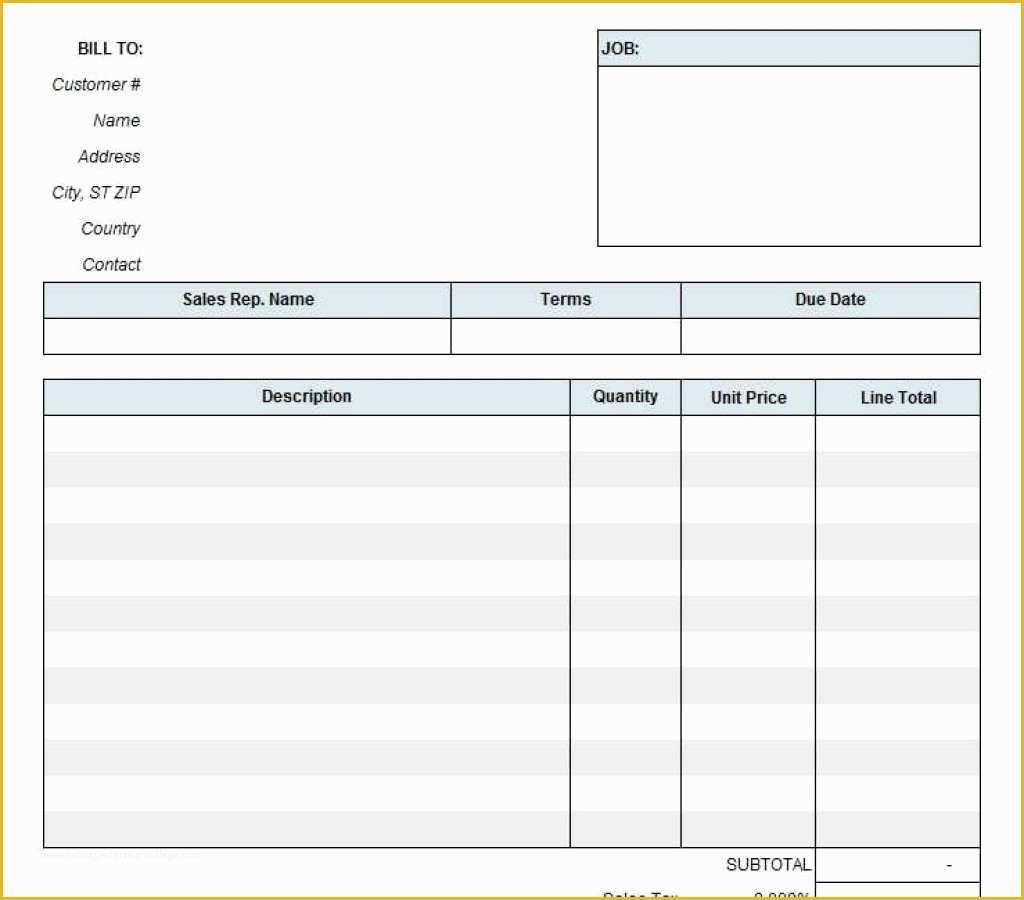The image size is (1024, 900).
Task: Click the empty cell under Terms
Action: (x=566, y=336)
